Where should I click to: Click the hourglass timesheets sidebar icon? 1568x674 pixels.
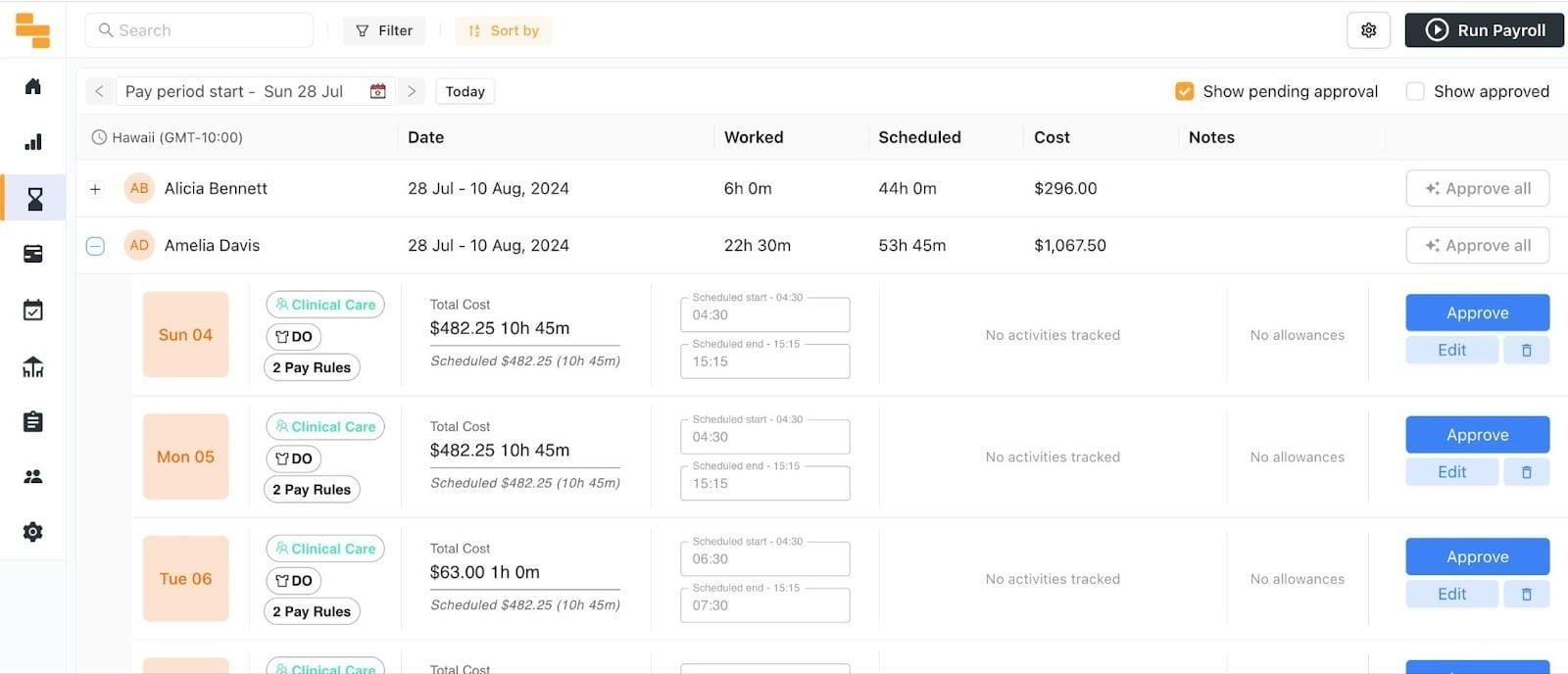(34, 199)
